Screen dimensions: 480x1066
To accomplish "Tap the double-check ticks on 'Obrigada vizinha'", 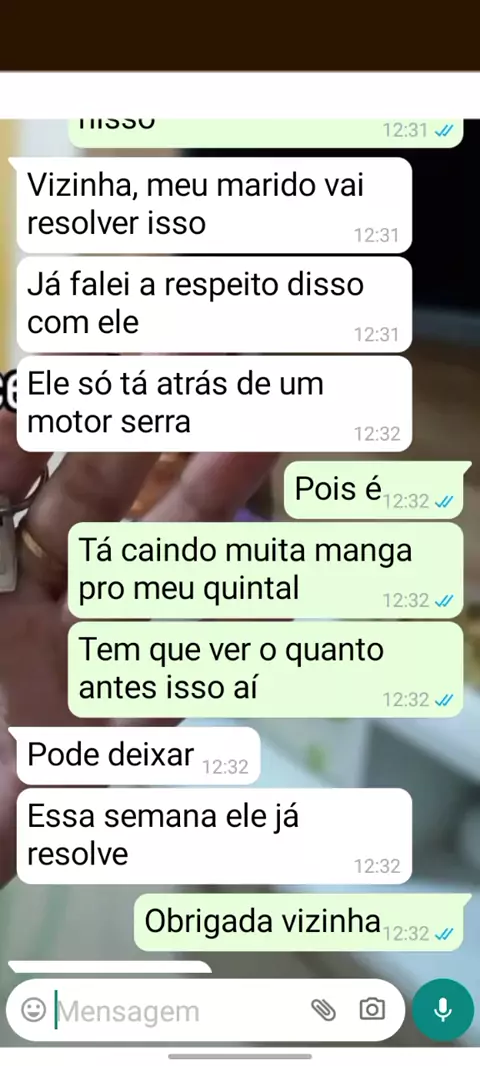I will click(x=443, y=934).
